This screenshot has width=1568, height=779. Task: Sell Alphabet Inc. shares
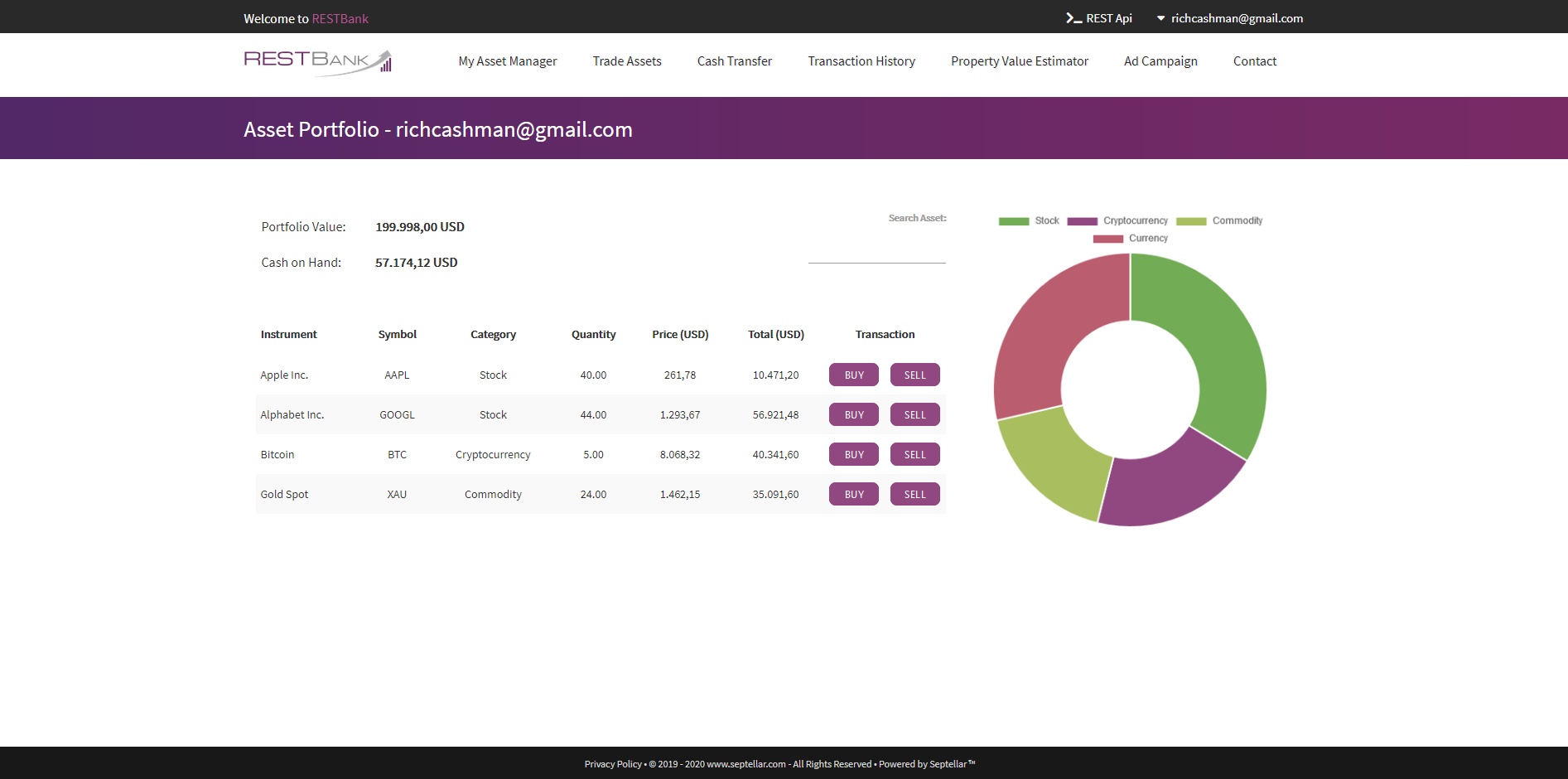(x=914, y=414)
